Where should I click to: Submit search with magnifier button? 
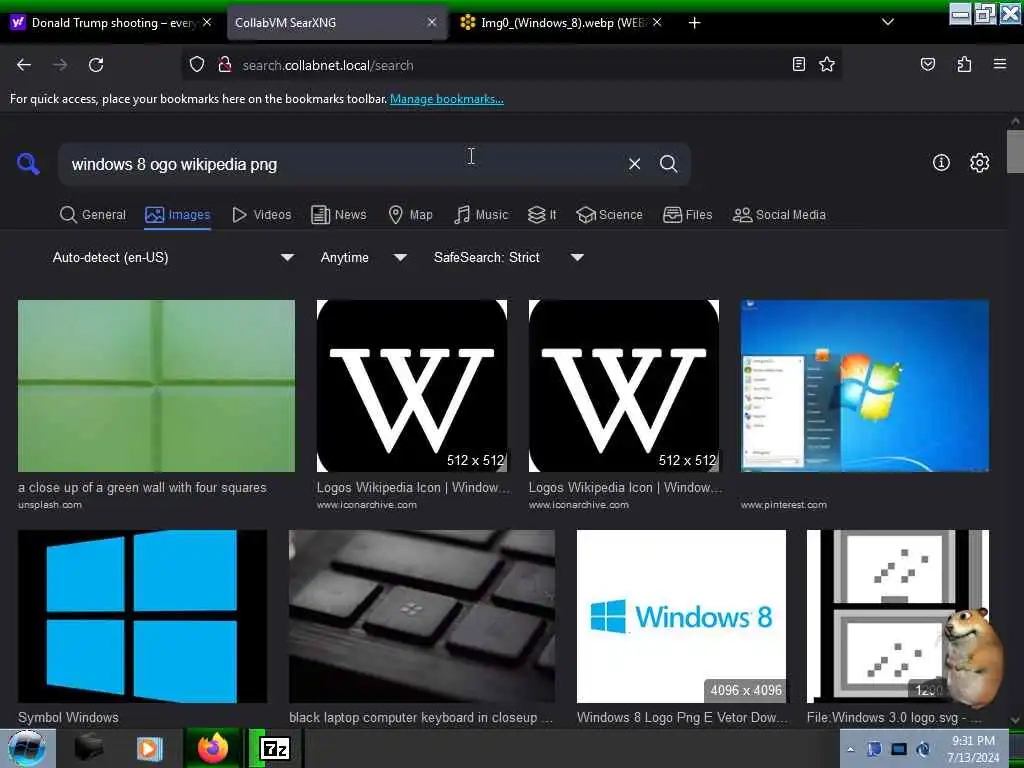(x=668, y=164)
